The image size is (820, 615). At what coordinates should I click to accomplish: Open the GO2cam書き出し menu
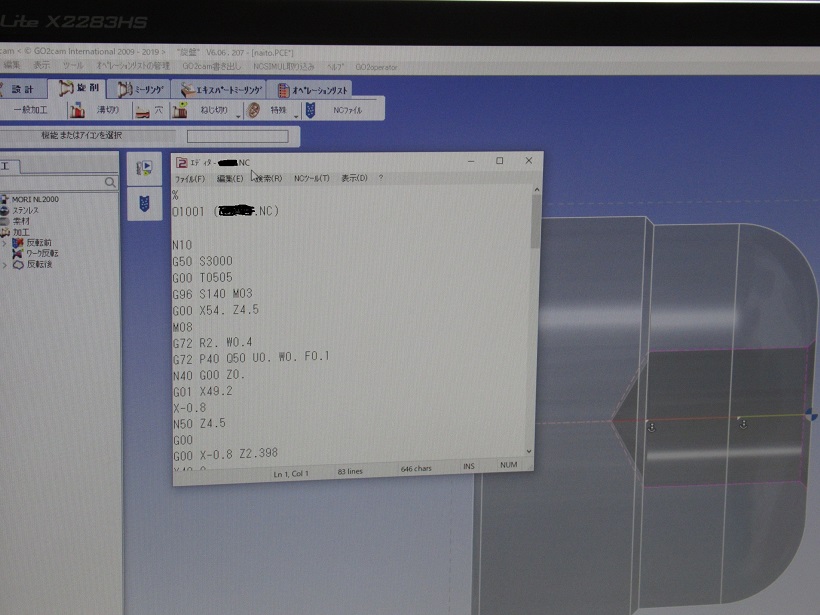point(211,66)
